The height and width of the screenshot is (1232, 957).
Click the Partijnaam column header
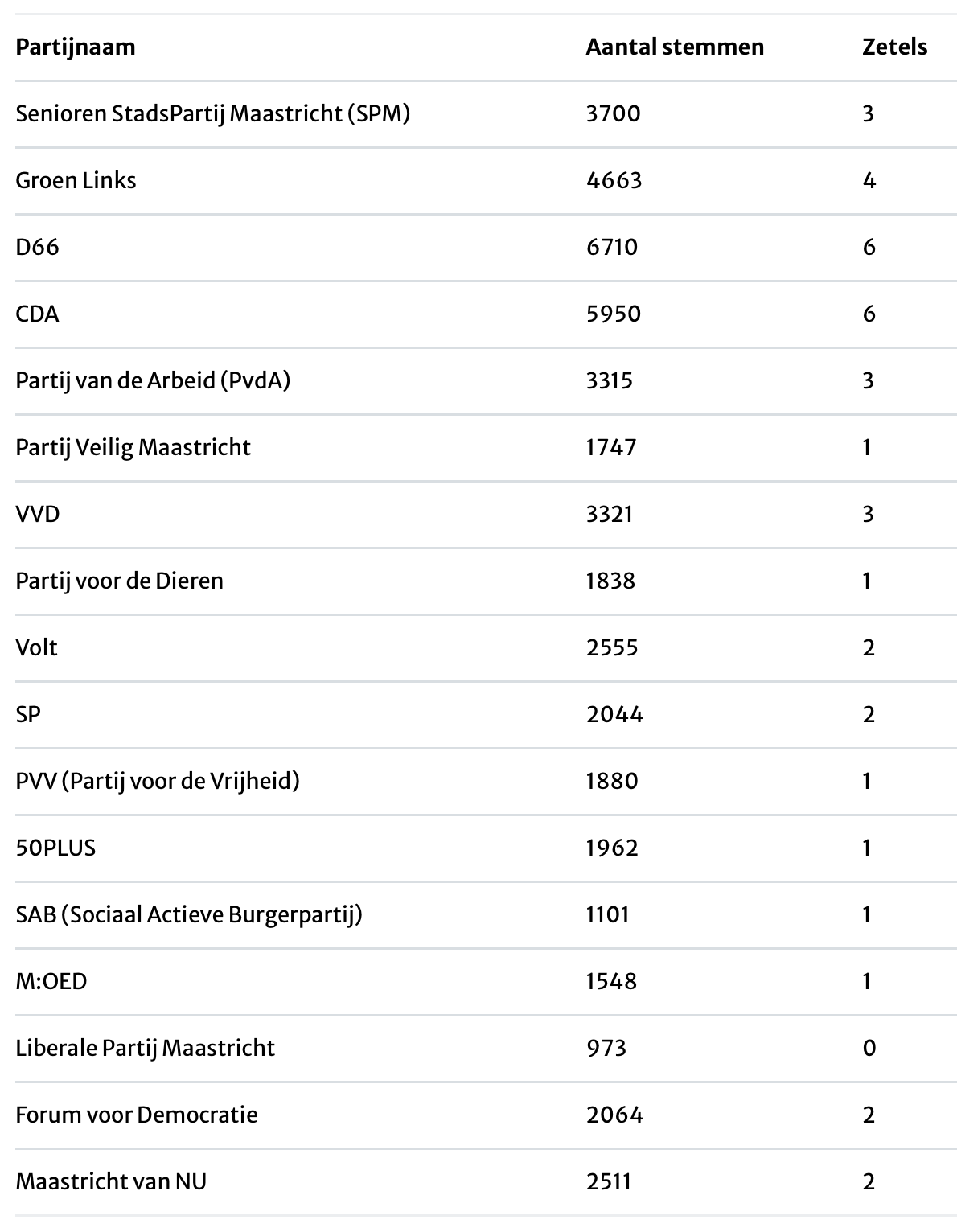click(x=76, y=47)
